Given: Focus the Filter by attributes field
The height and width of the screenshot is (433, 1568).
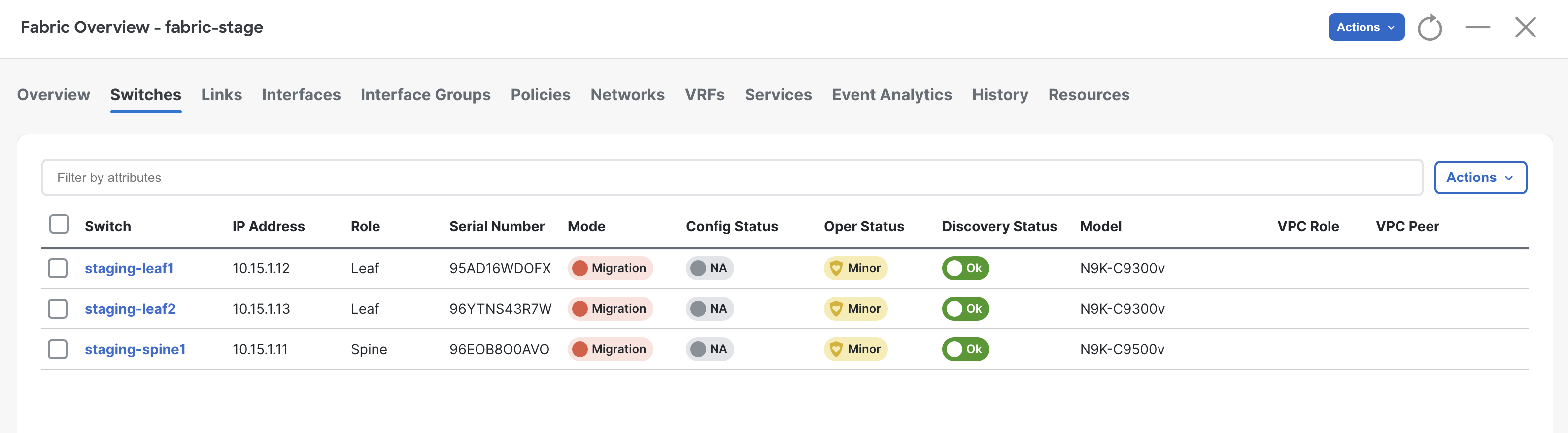Looking at the screenshot, I should (732, 177).
